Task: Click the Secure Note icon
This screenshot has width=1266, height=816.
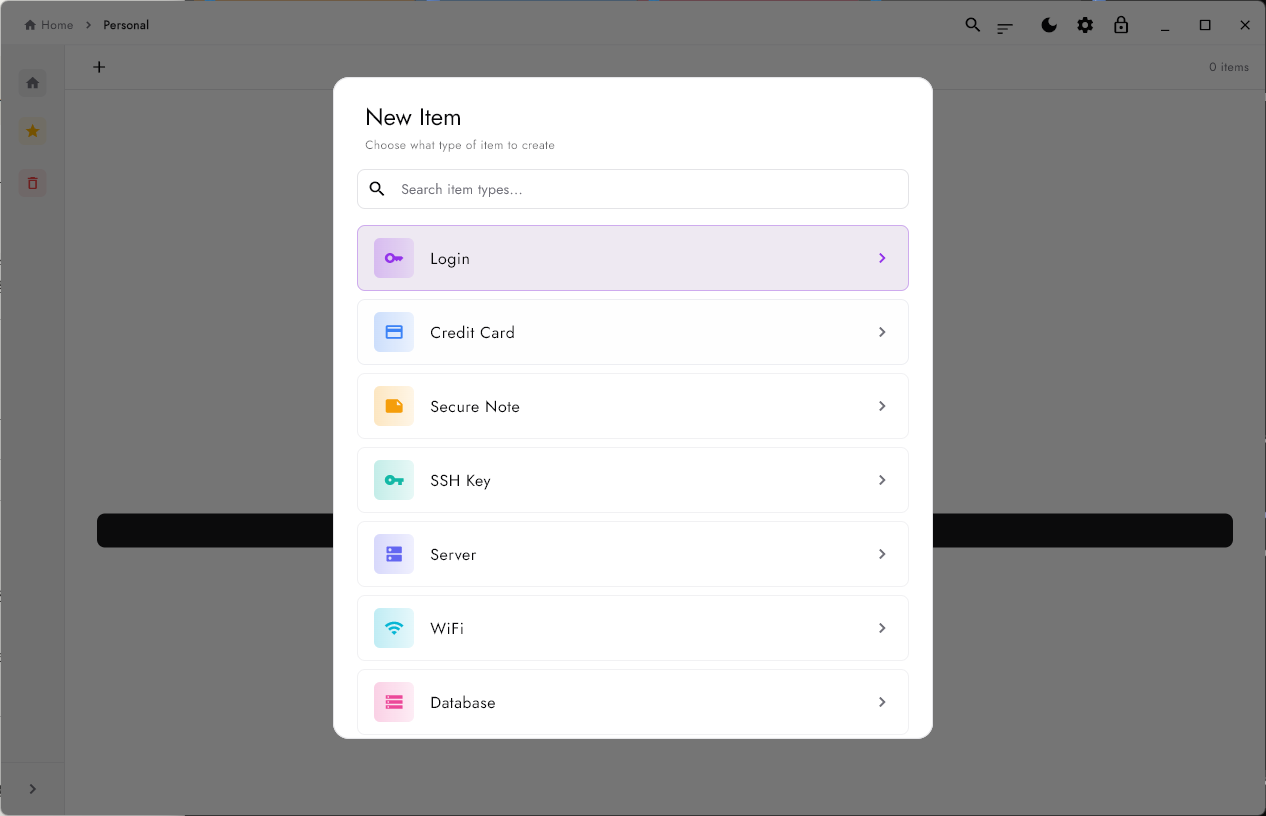Action: click(394, 406)
